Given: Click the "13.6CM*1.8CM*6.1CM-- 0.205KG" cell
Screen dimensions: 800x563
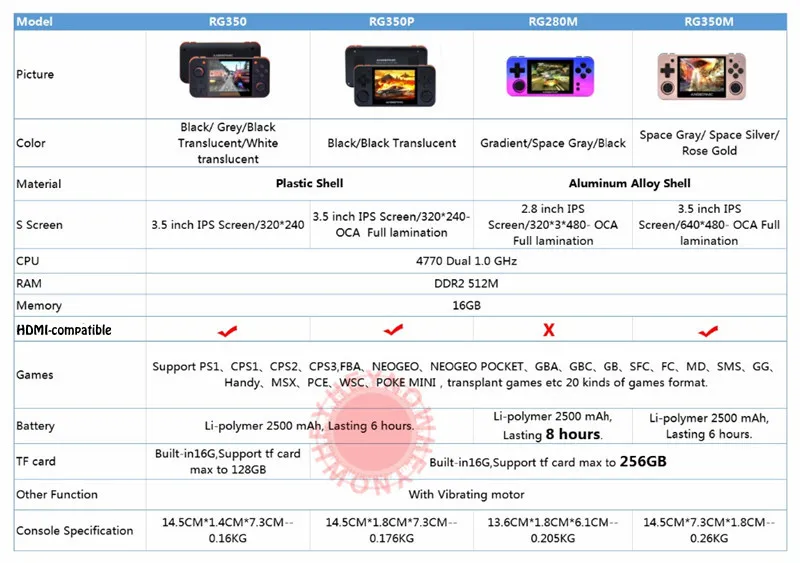Looking at the screenshot, I should pos(553,530).
